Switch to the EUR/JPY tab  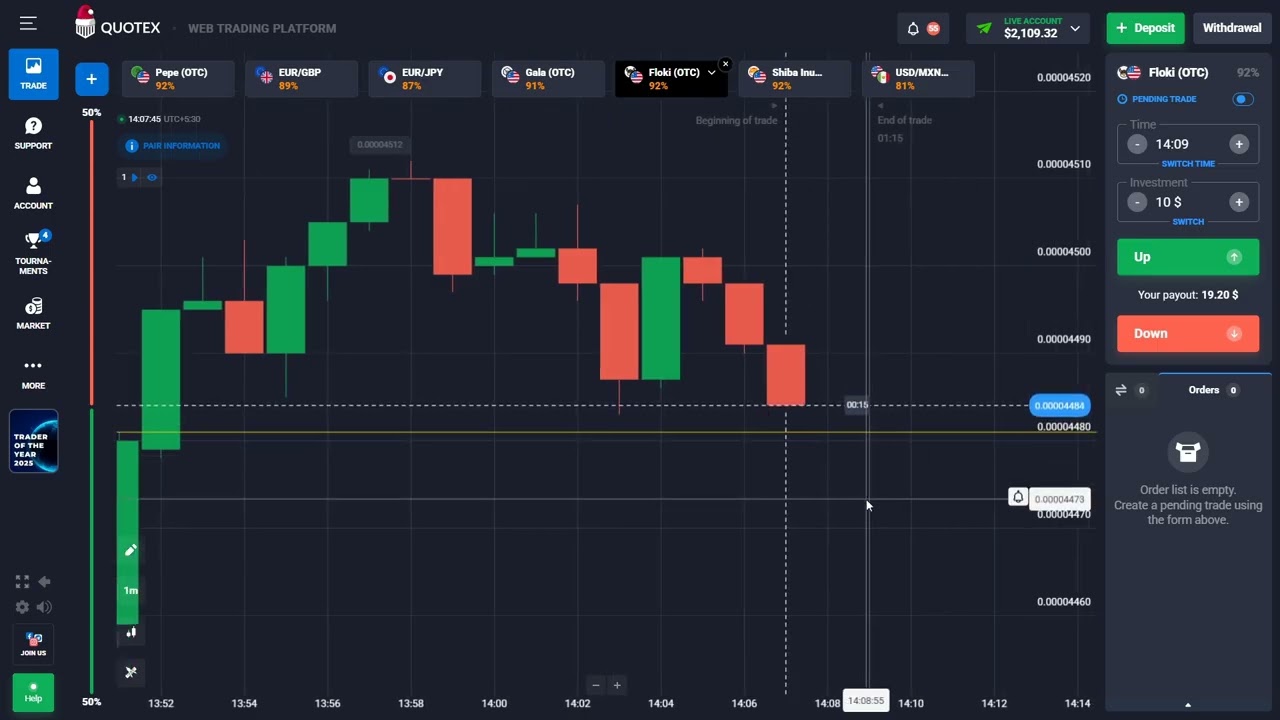coord(425,78)
